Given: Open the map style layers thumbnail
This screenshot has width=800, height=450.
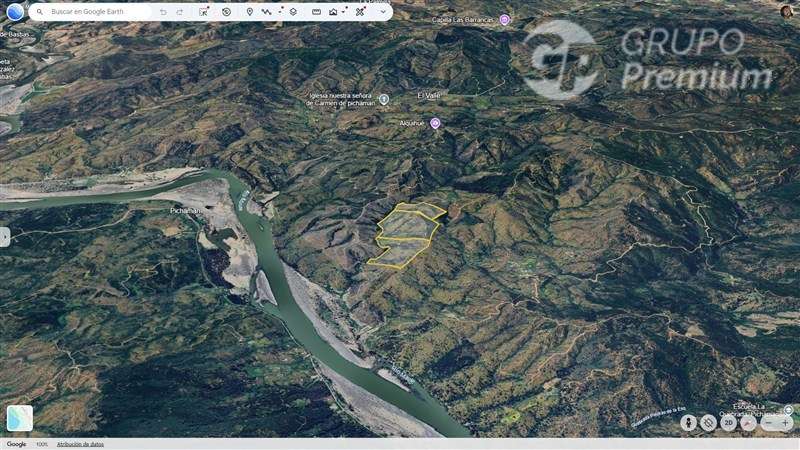Looking at the screenshot, I should (x=20, y=418).
